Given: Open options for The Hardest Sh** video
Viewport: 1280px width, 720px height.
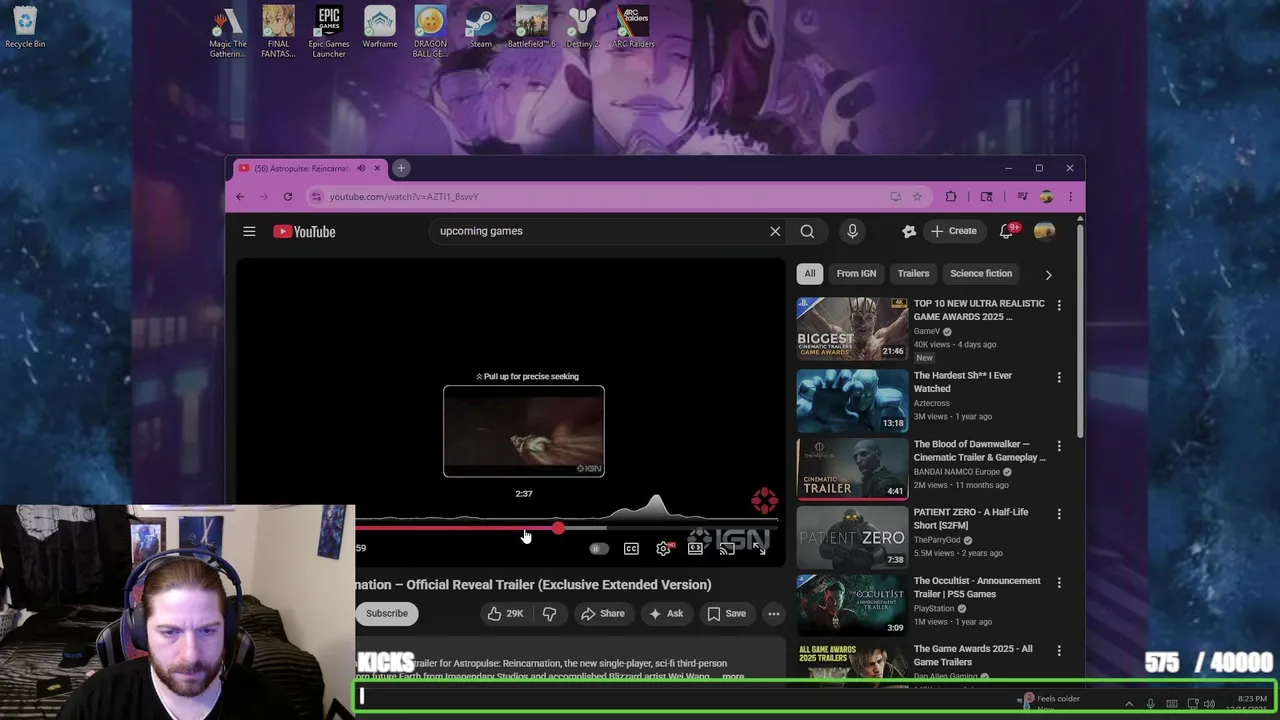Looking at the screenshot, I should [x=1059, y=377].
